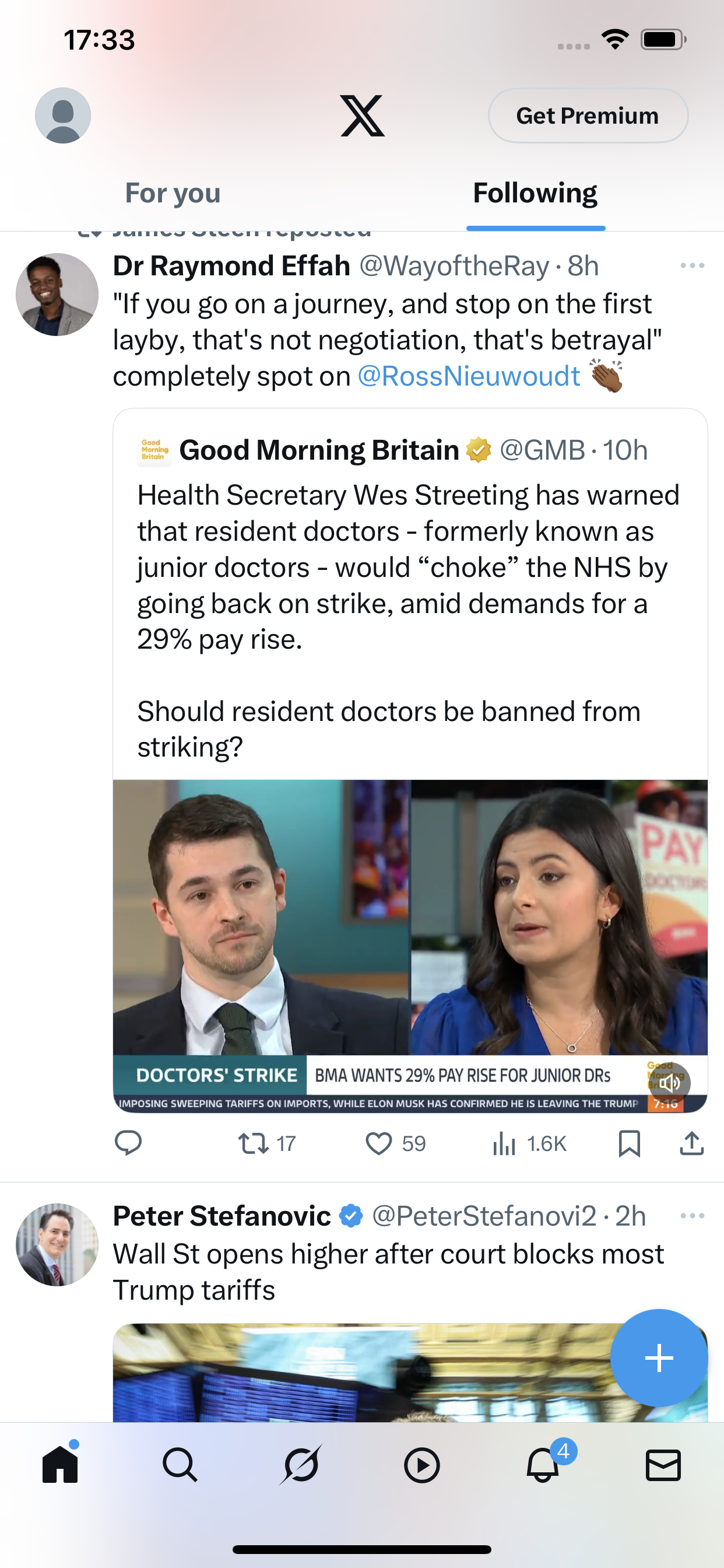The width and height of the screenshot is (724, 1568).
Task: View the post's 1.6K analytics
Action: 529,1144
